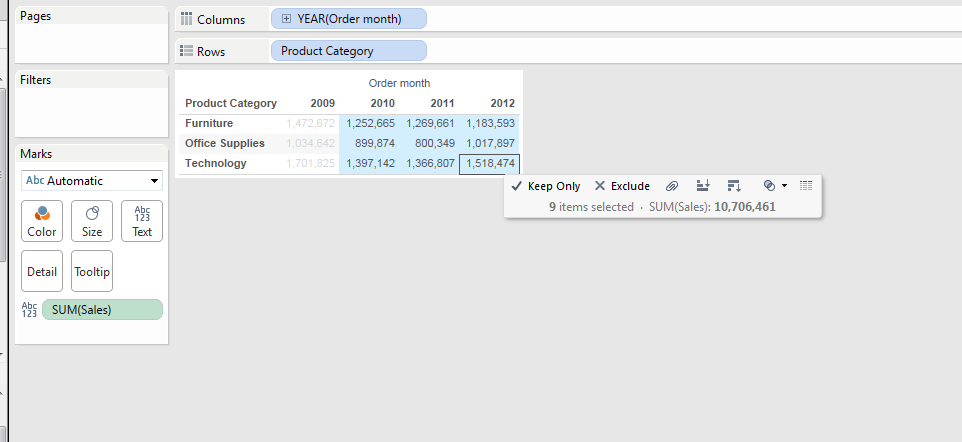
Task: Open the Automatic mark type dropdown
Action: point(92,180)
